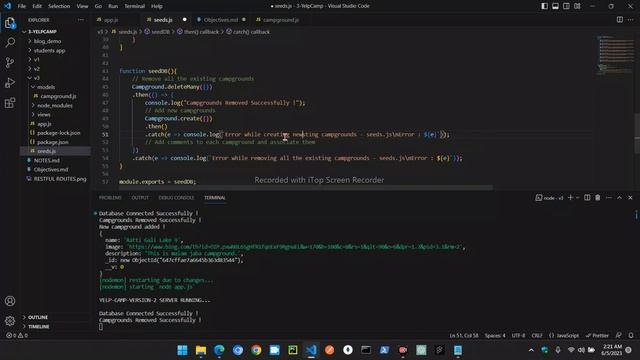
Task: Open PyCharm from taskbar
Action: tap(293, 350)
